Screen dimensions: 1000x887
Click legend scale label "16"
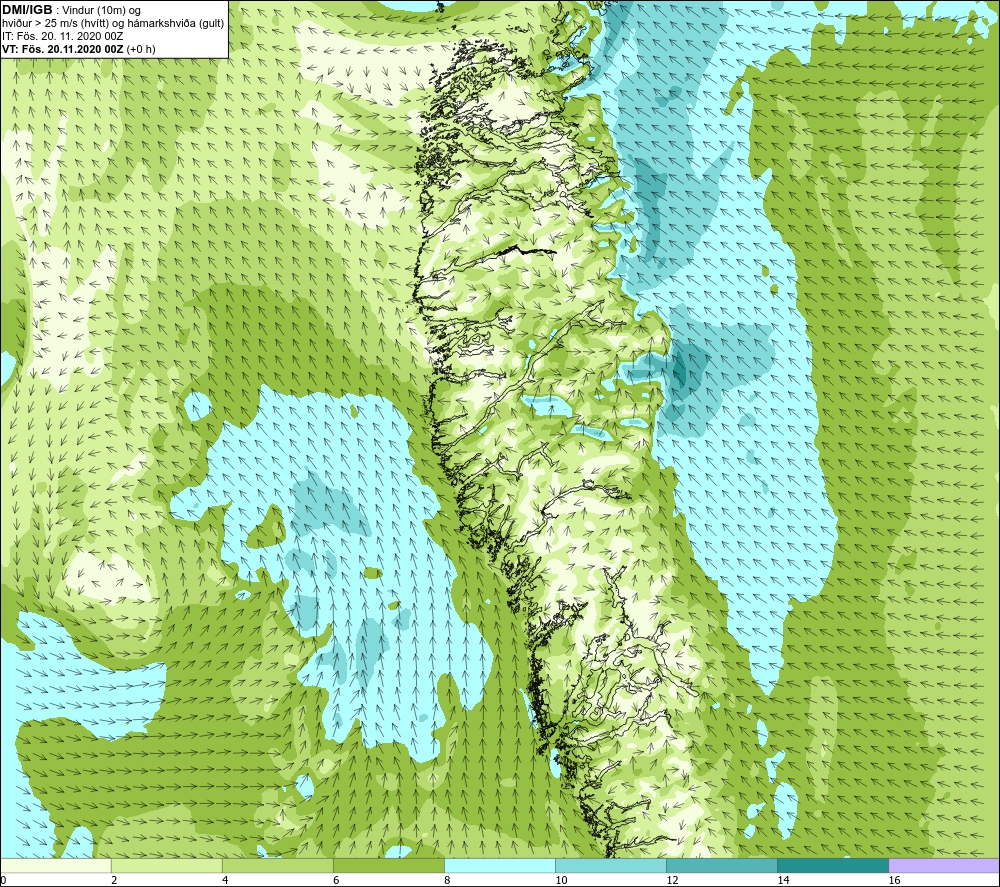(894, 881)
